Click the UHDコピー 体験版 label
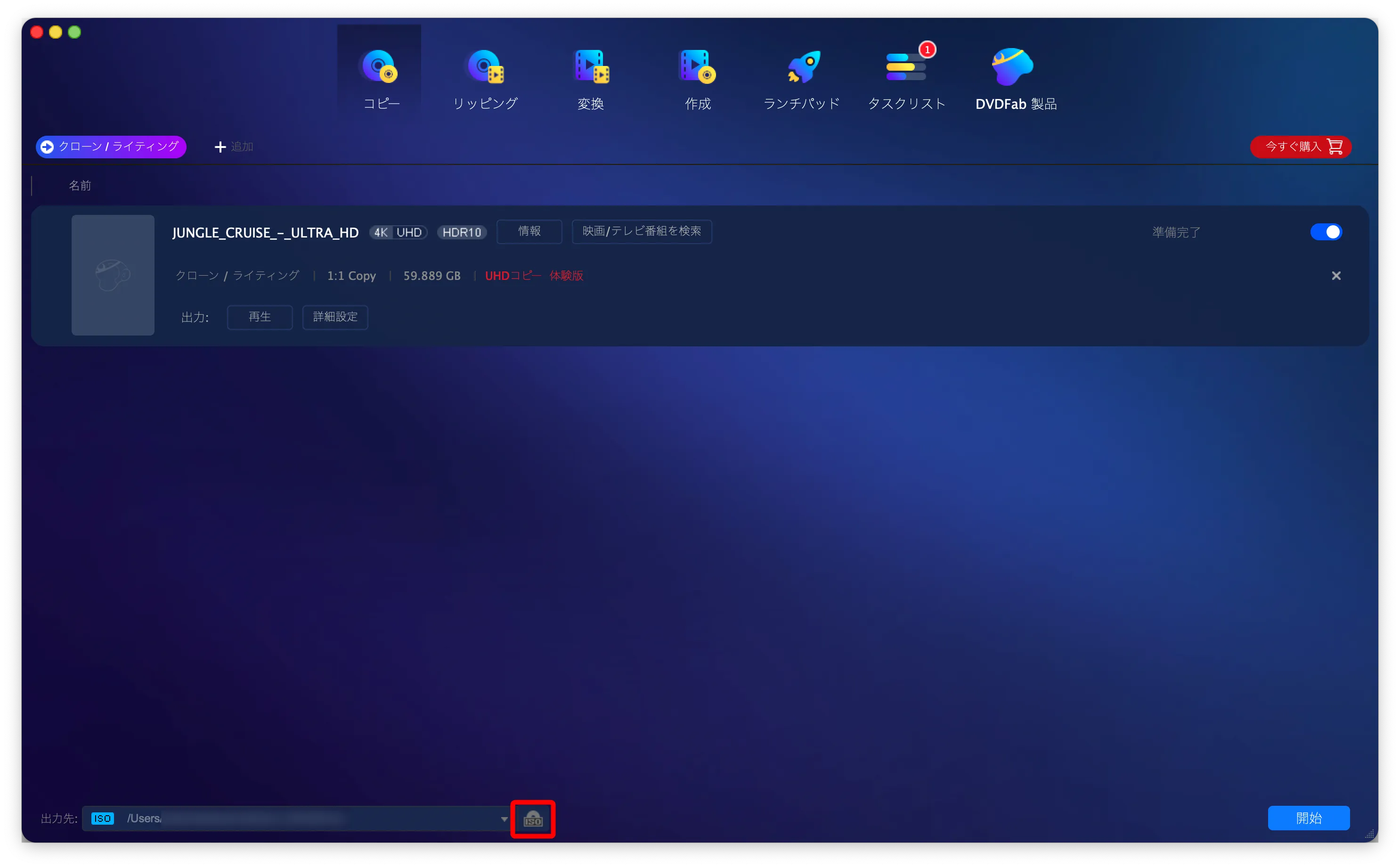This screenshot has height=868, width=1400. click(534, 276)
